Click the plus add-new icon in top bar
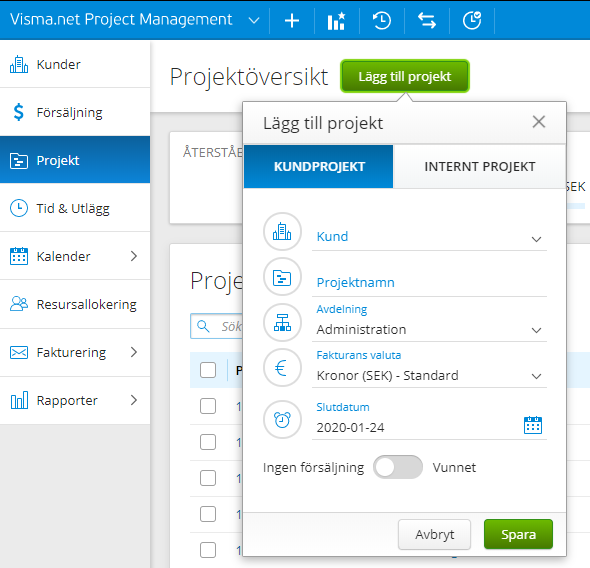Viewport: 590px width, 568px height. [292, 21]
